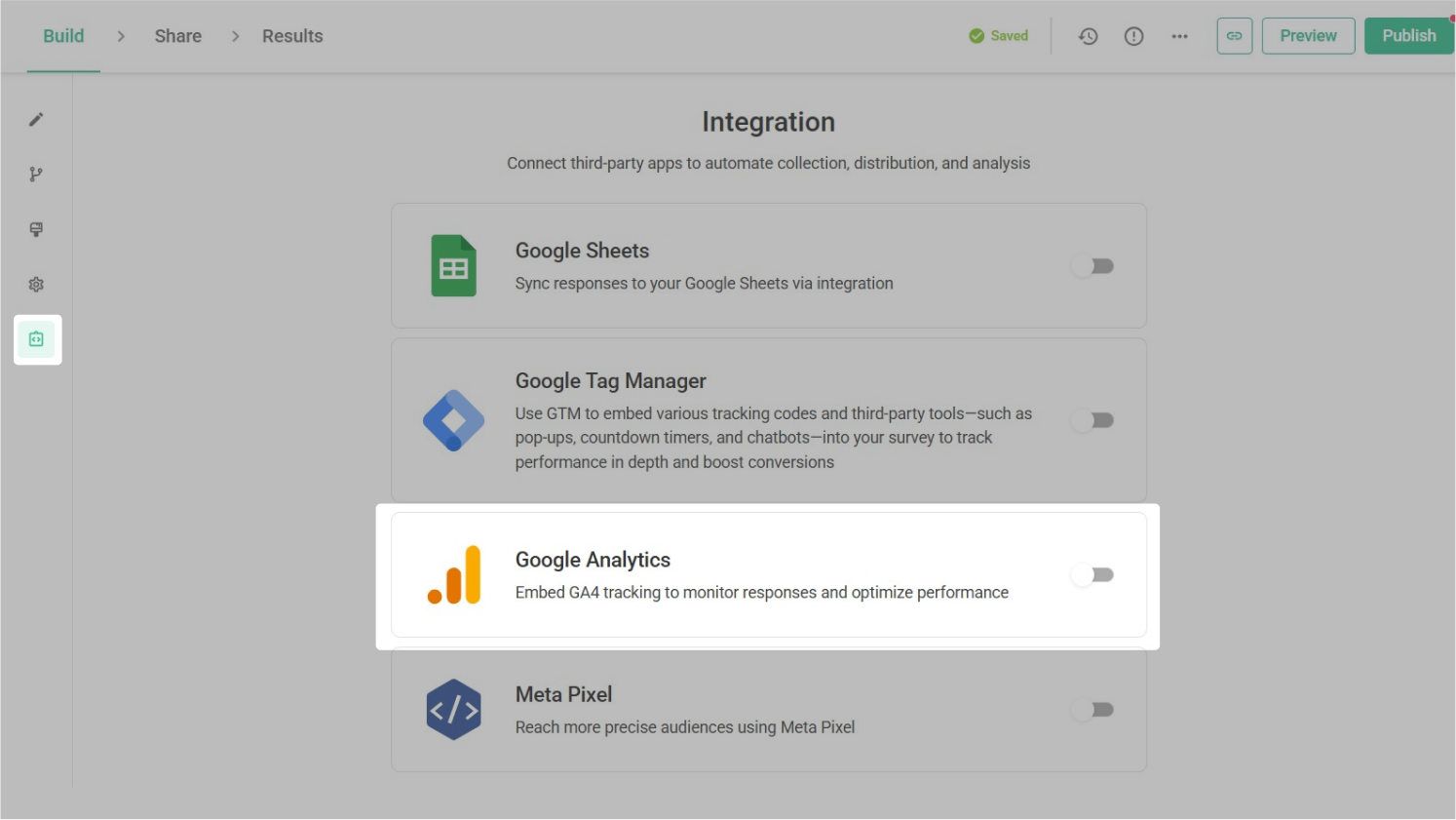Click the exclamation info icon in header
The height and width of the screenshot is (820, 1456).
(1133, 36)
